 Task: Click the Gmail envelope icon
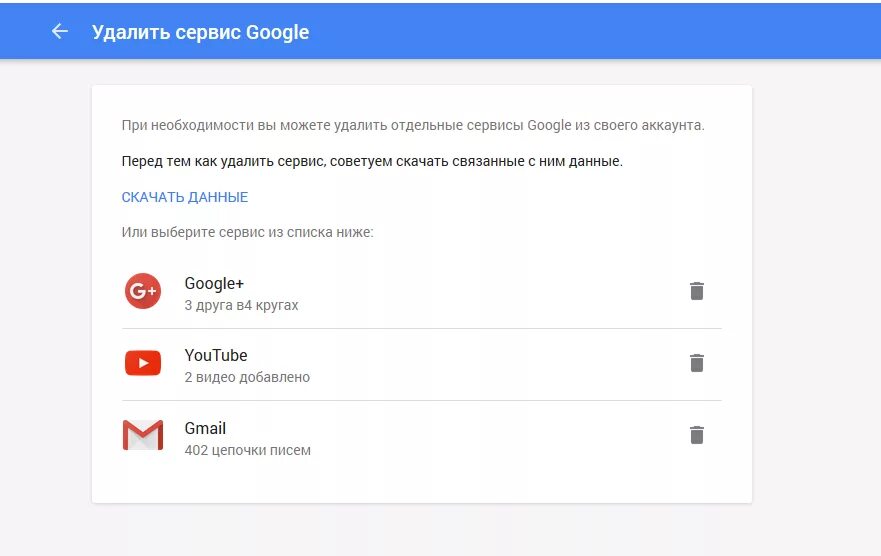[x=143, y=435]
